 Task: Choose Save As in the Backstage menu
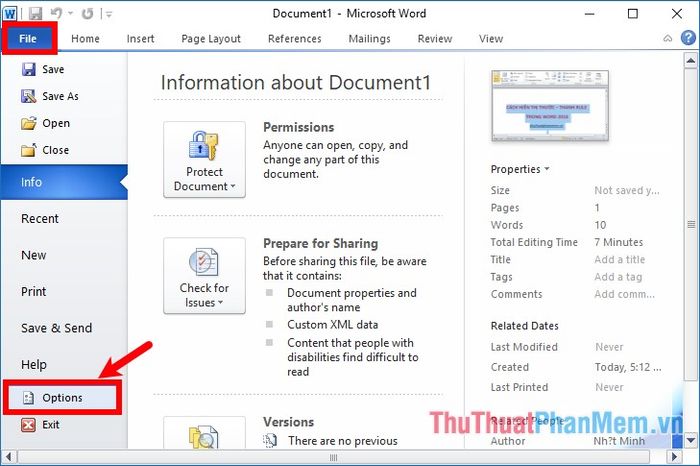click(64, 96)
